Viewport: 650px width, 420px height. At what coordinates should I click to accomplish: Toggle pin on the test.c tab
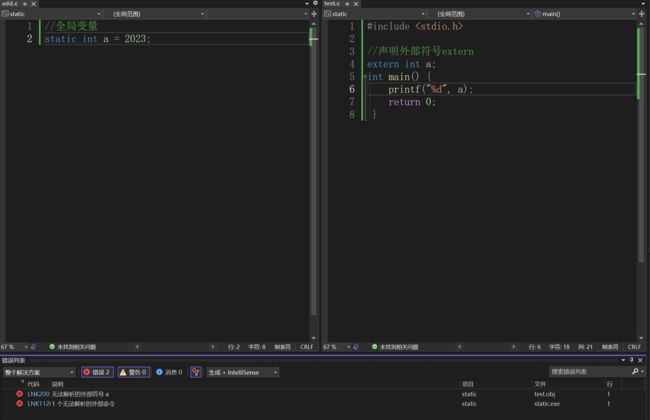click(347, 4)
